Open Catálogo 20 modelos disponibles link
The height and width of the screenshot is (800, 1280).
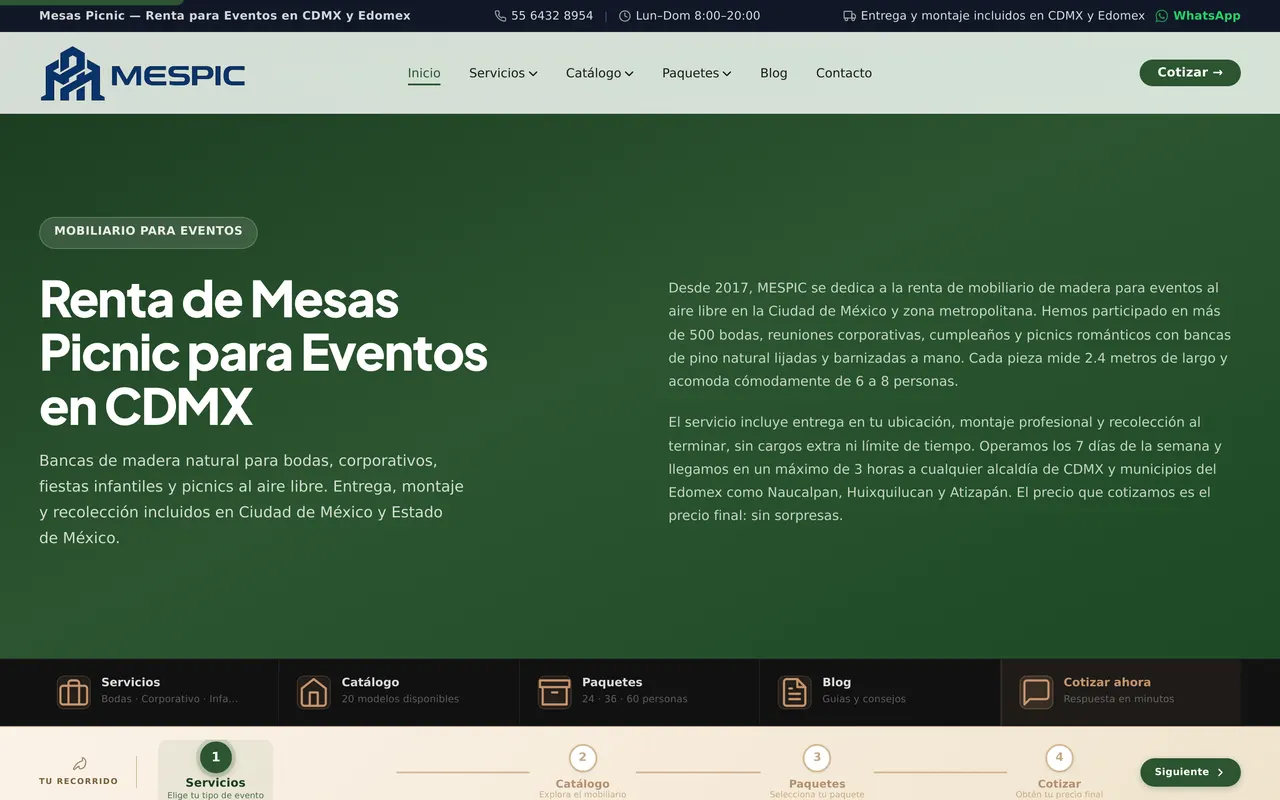coord(399,691)
